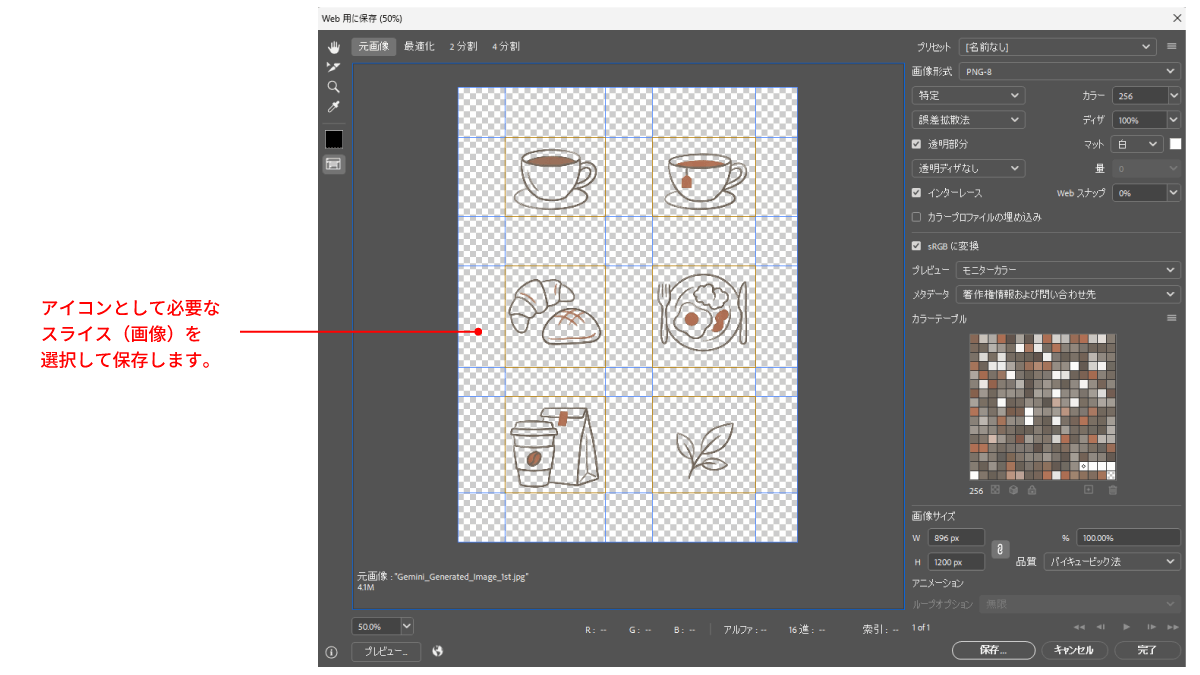Select the Hand tool
The width and height of the screenshot is (1200, 675).
pos(334,47)
